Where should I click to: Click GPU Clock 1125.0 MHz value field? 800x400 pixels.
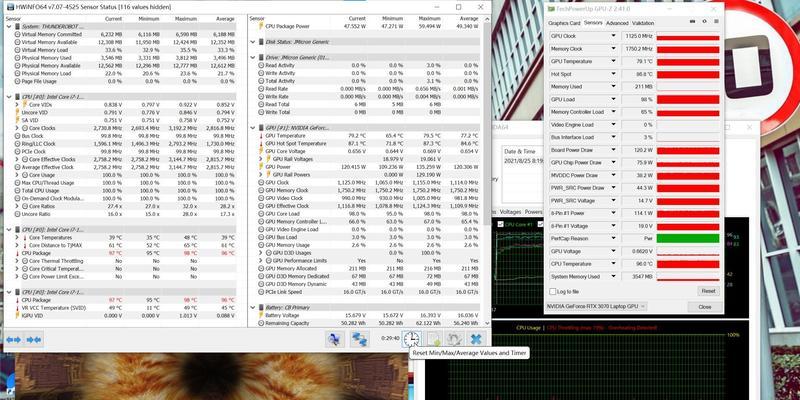pos(638,36)
